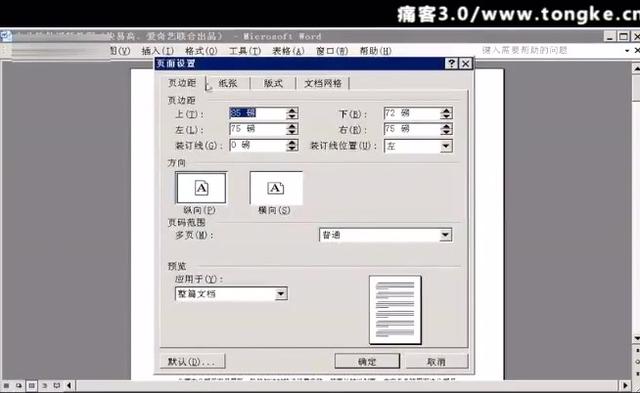Screen dimensions: 640x393
Task: Open the 装订线位置(U) dropdown
Action: pos(446,146)
